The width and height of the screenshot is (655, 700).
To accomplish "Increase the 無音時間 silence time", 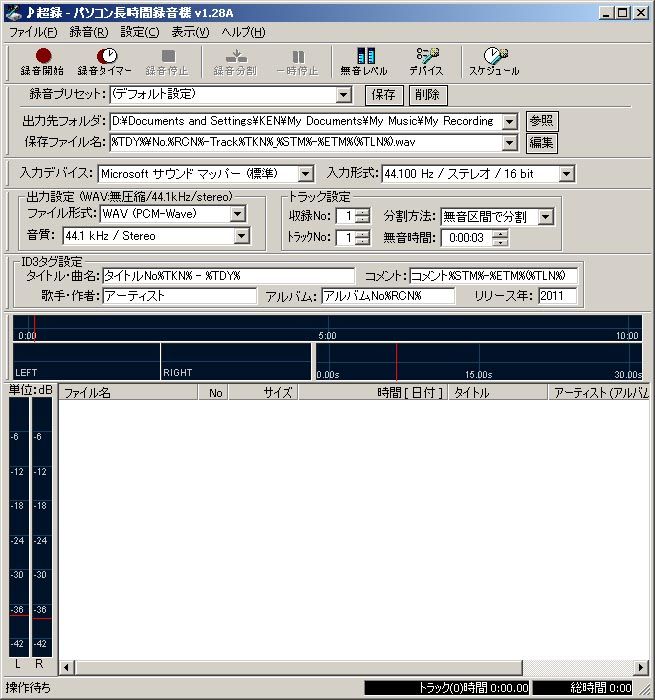I will pos(500,234).
